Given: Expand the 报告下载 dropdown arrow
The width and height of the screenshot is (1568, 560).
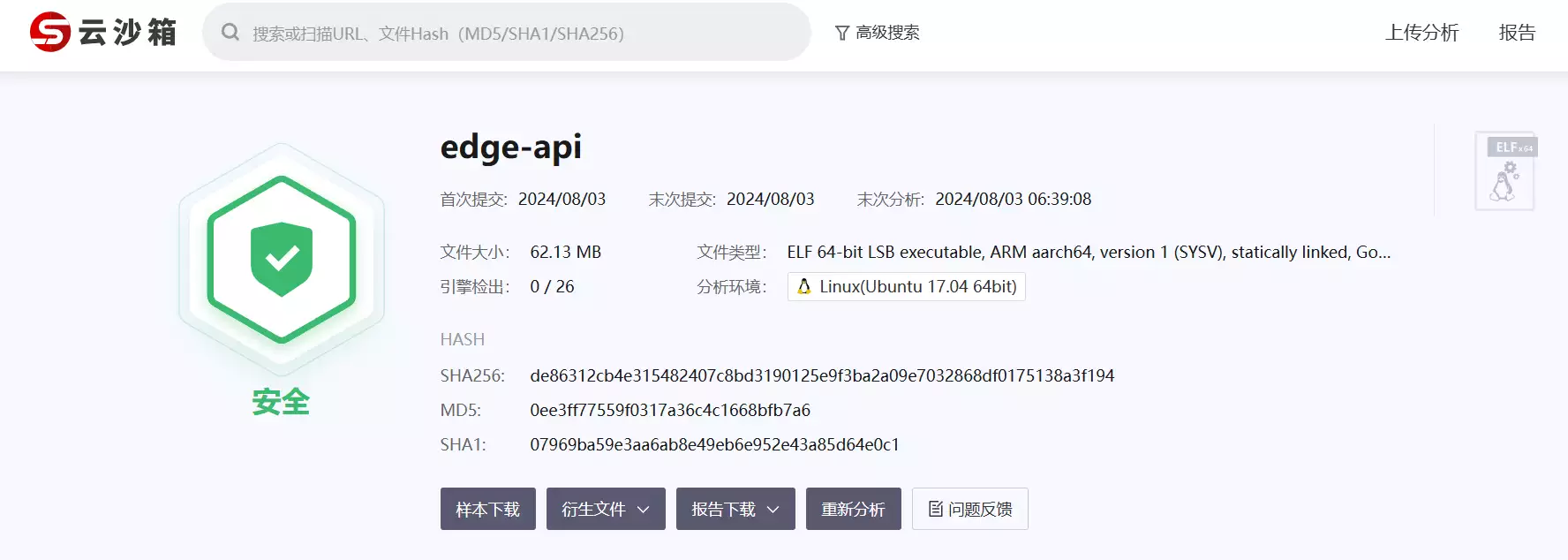Looking at the screenshot, I should coord(773,510).
